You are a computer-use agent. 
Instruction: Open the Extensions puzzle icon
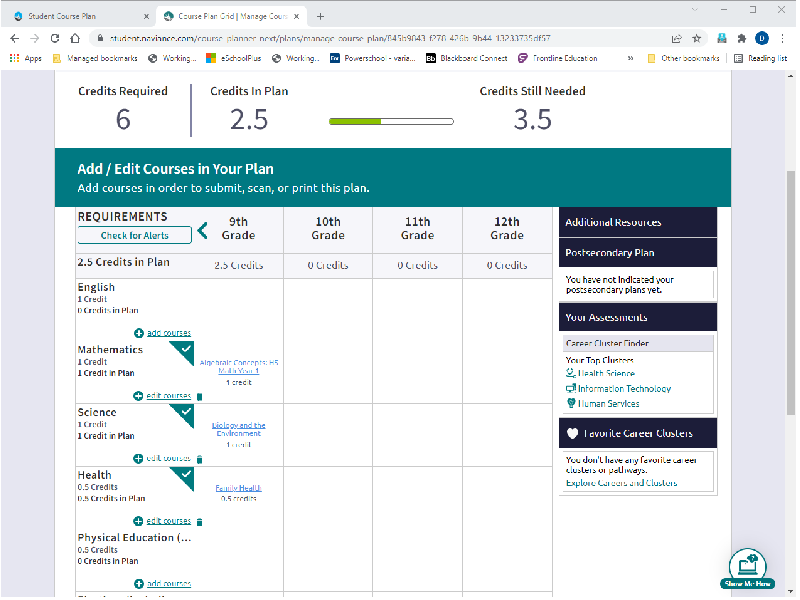pos(741,38)
